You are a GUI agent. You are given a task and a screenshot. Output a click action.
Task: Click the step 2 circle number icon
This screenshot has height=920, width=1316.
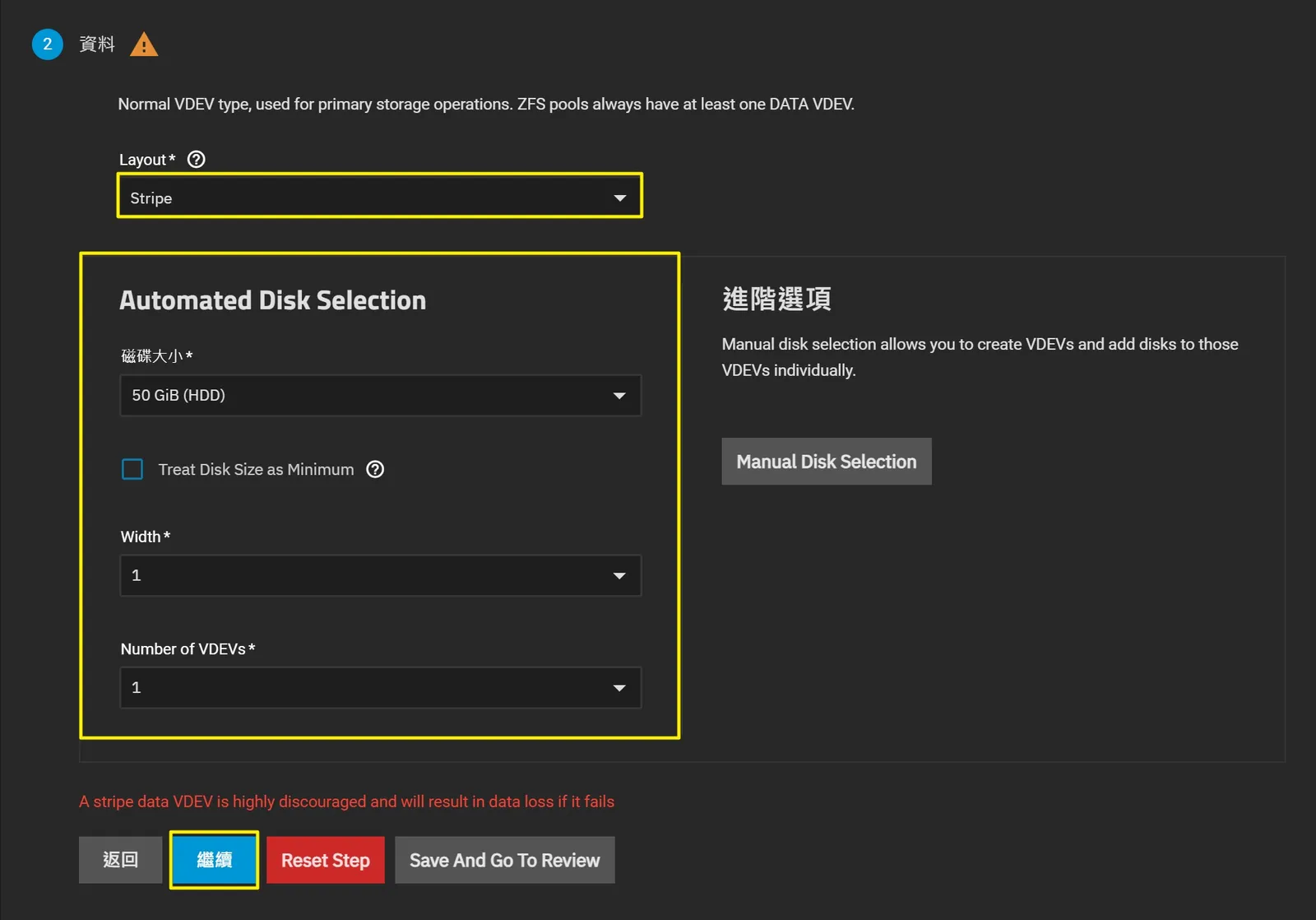(x=48, y=44)
